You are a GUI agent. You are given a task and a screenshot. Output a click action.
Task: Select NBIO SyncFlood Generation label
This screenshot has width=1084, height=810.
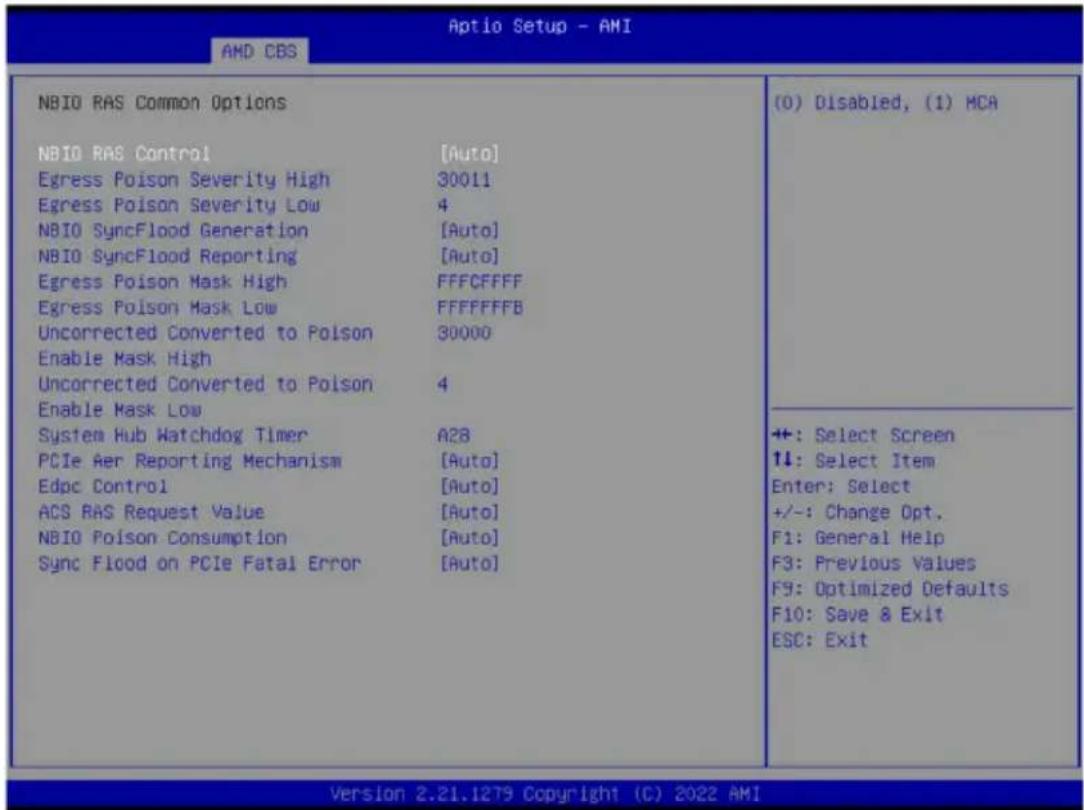coord(173,230)
